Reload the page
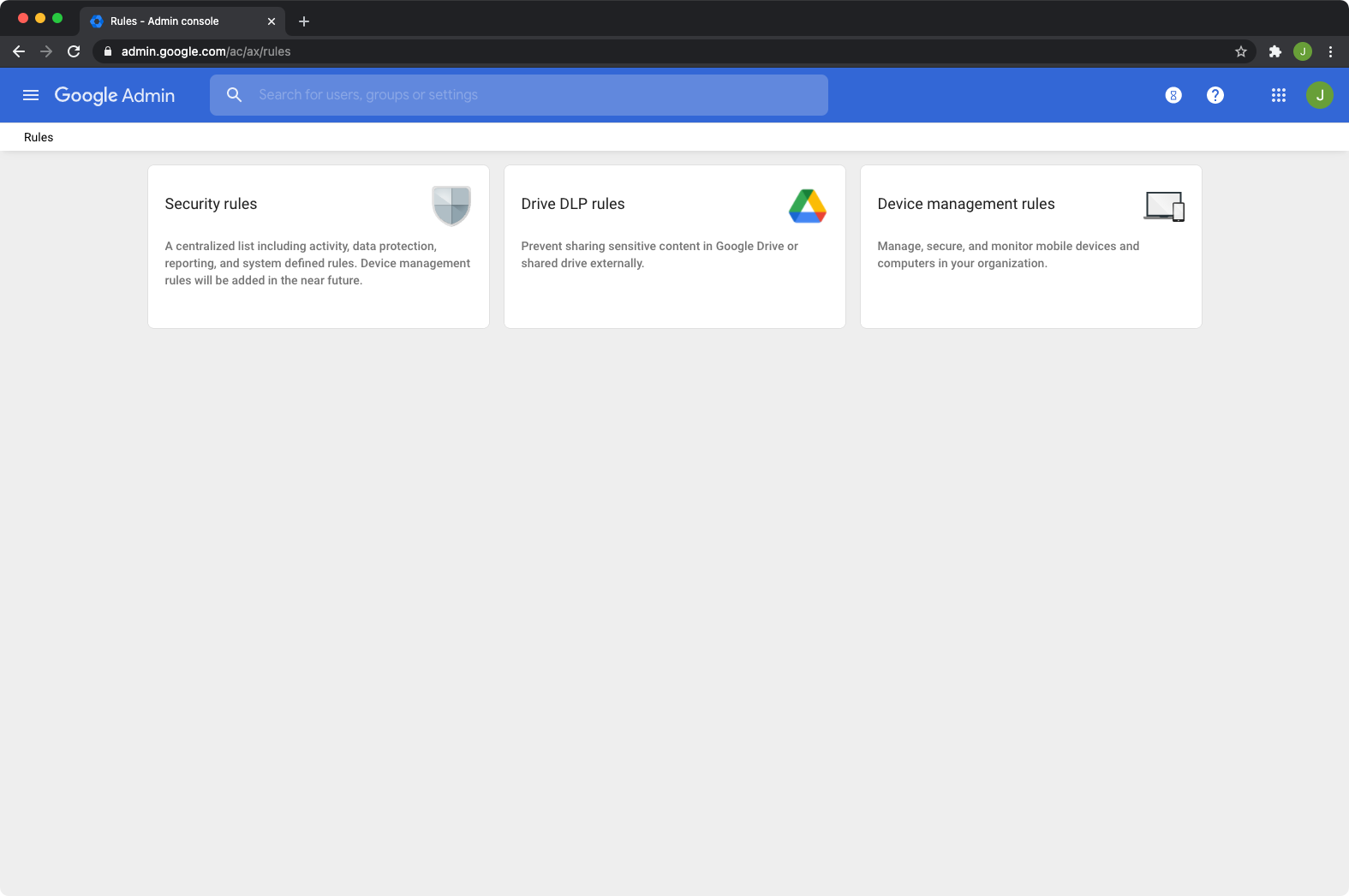 click(x=74, y=51)
